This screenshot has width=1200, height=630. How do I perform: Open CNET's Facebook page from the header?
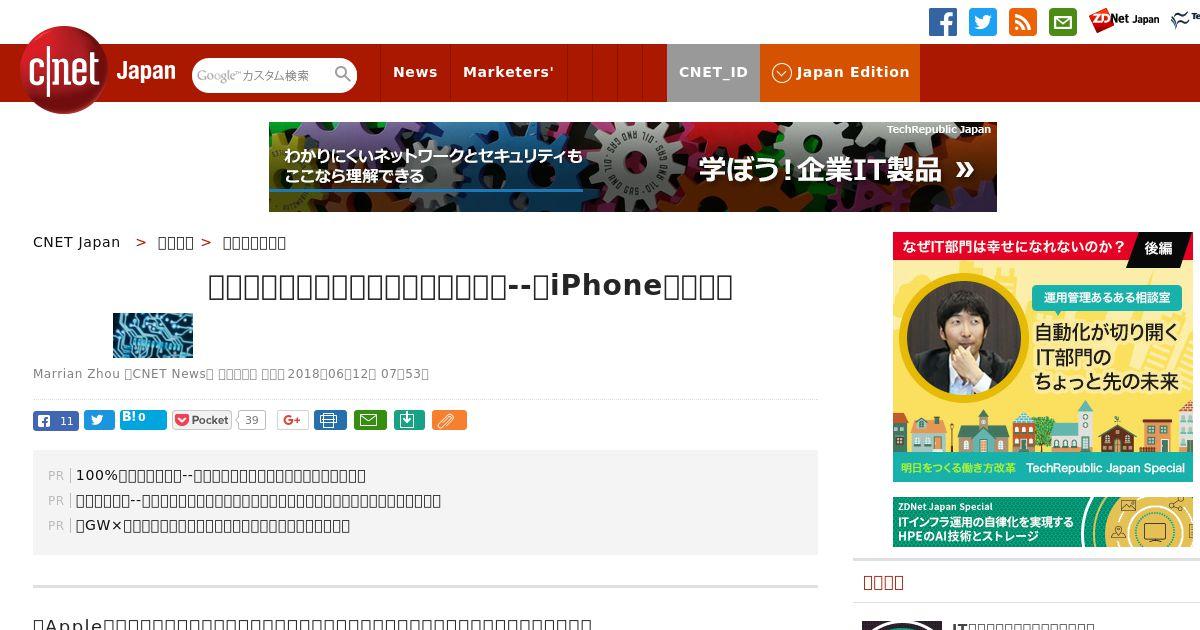[x=942, y=22]
